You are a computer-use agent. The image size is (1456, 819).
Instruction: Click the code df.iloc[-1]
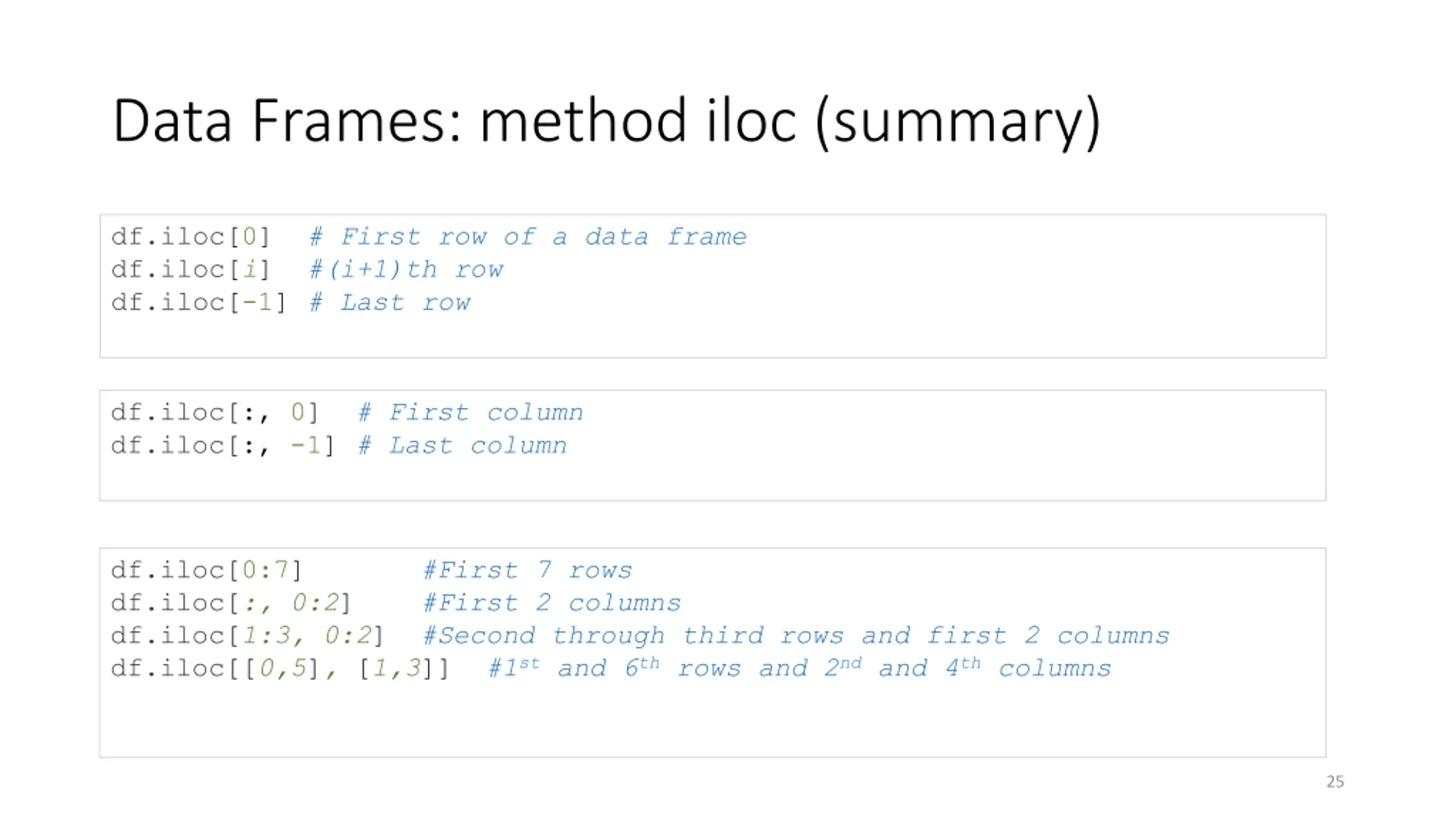coord(198,302)
